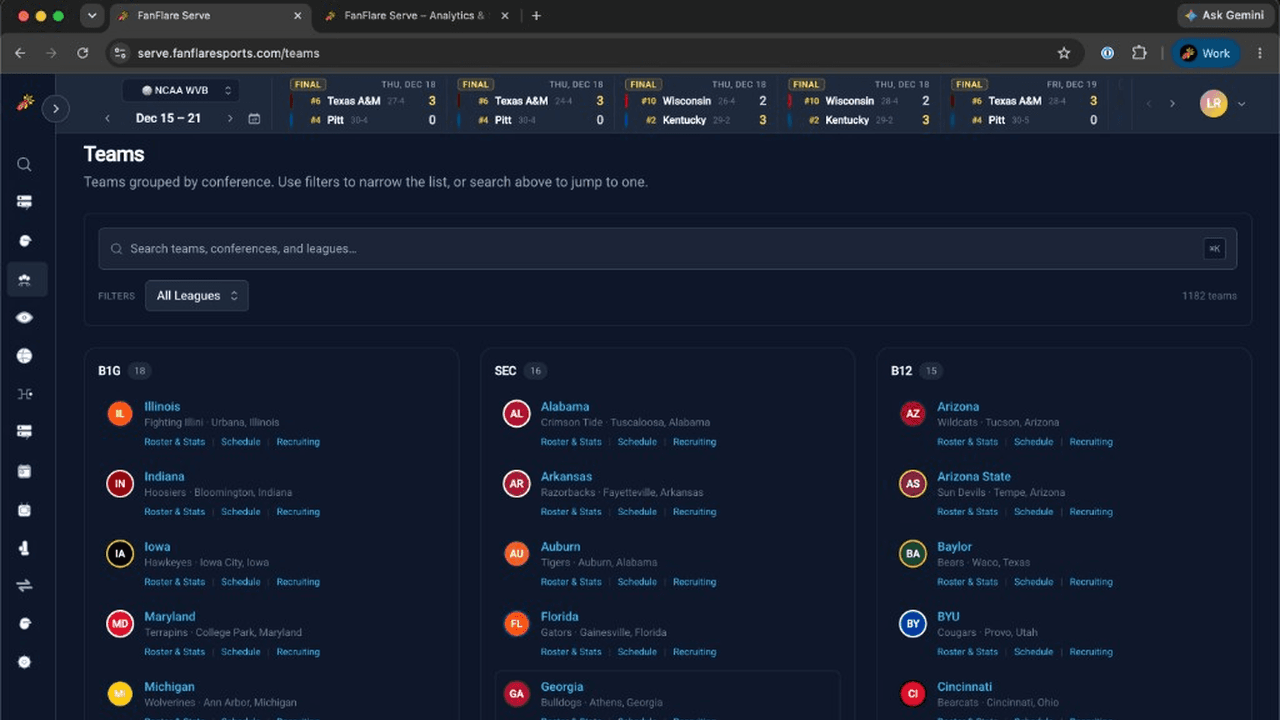This screenshot has height=720, width=1280.
Task: Reload the page
Action: [83, 53]
